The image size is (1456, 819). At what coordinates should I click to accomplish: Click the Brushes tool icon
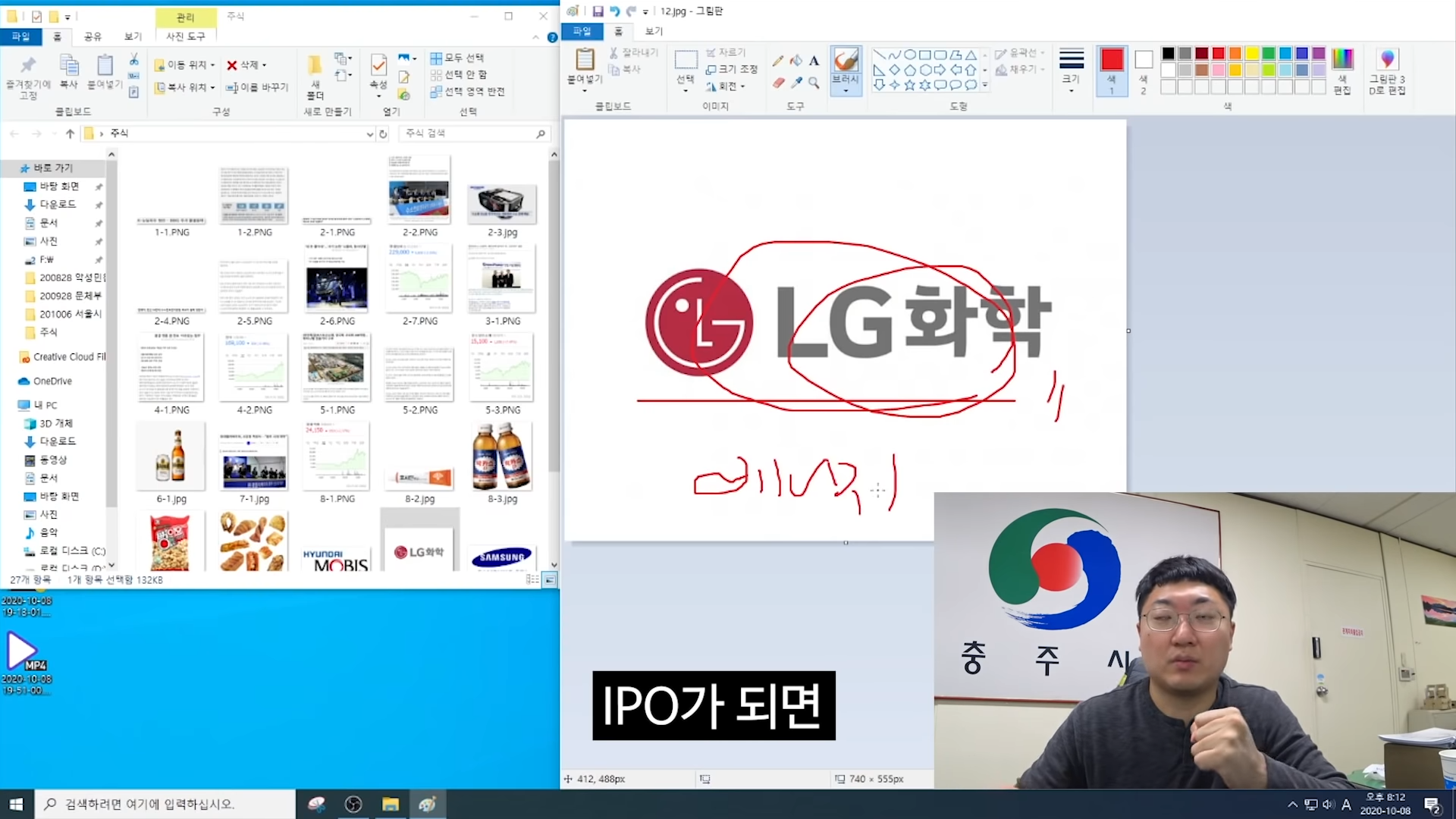click(846, 60)
